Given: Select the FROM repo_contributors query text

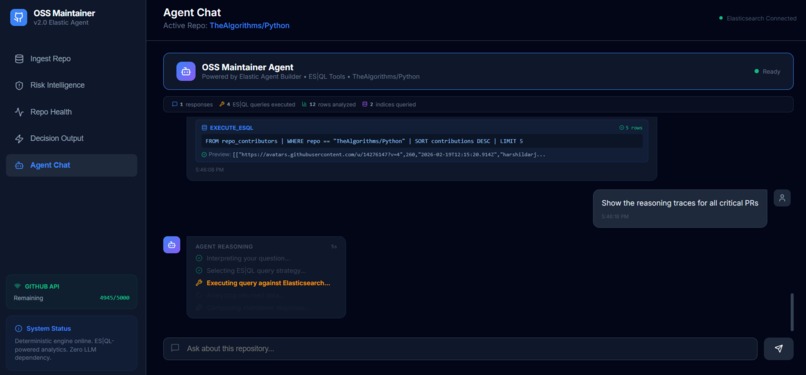Looking at the screenshot, I should 364,141.
